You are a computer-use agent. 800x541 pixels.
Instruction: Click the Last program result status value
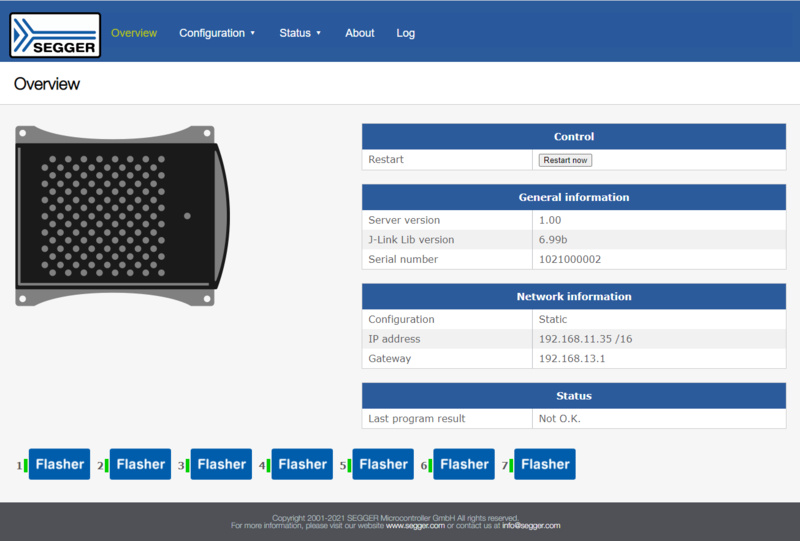[560, 418]
